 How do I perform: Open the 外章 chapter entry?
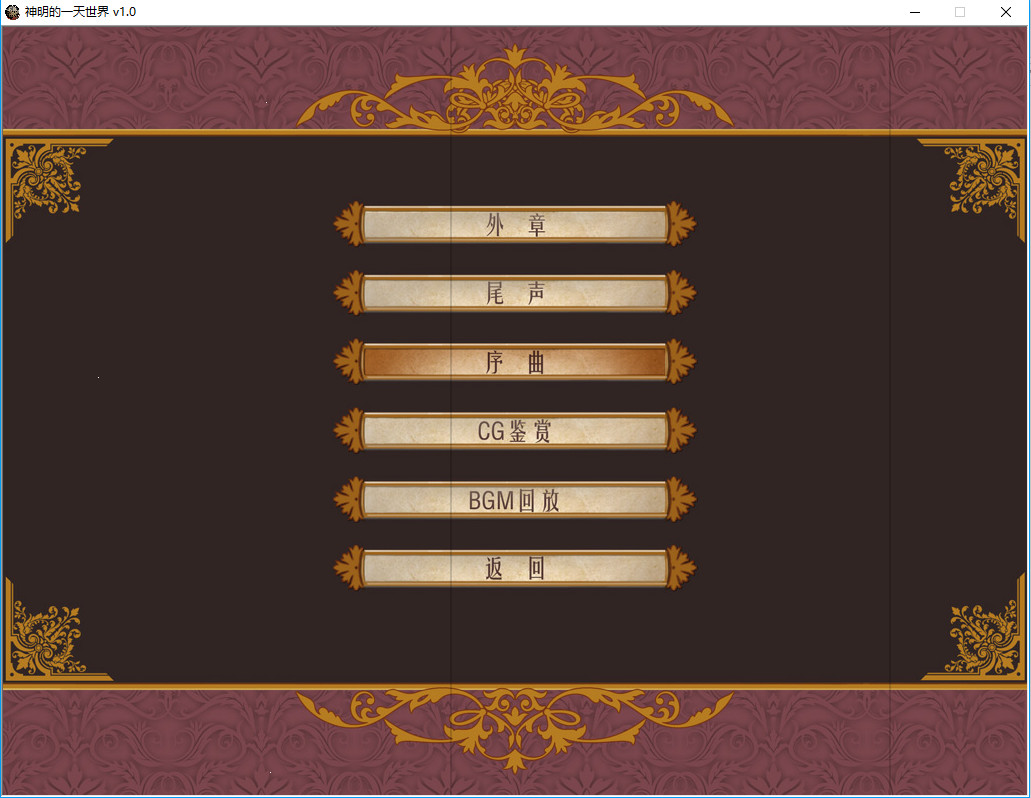[515, 224]
